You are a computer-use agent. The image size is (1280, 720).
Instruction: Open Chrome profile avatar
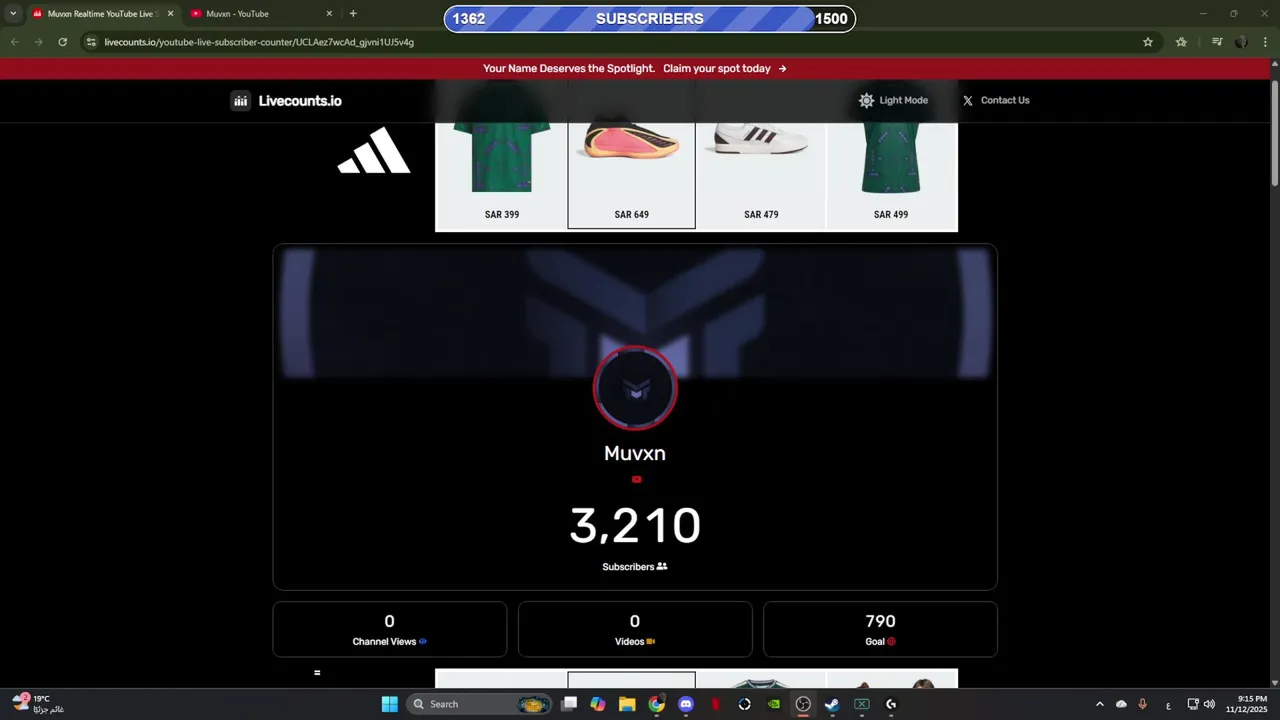point(1241,42)
